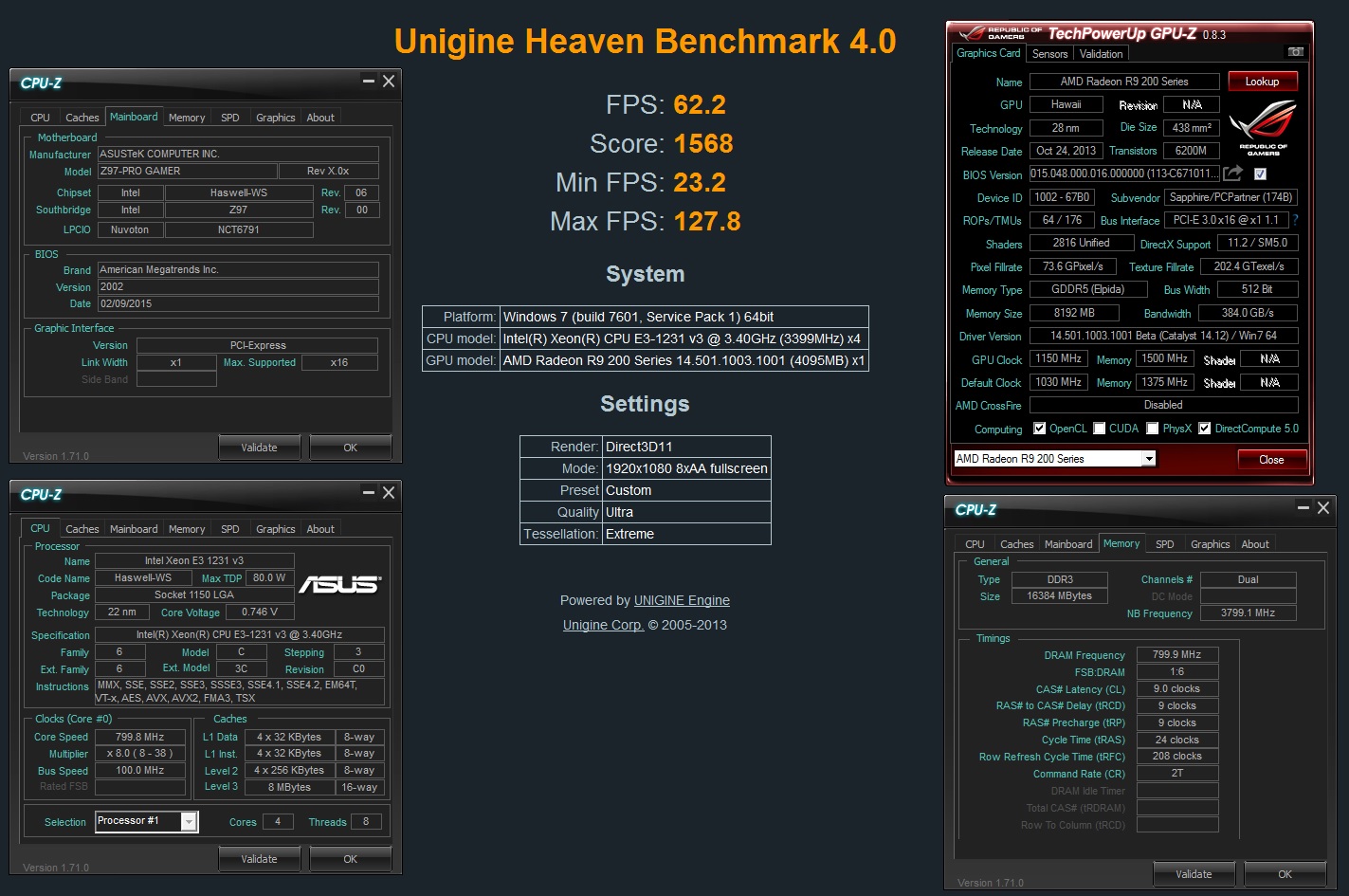The height and width of the screenshot is (896, 1349).
Task: Click the Lookup button in GPU-Z
Action: pos(1263,82)
